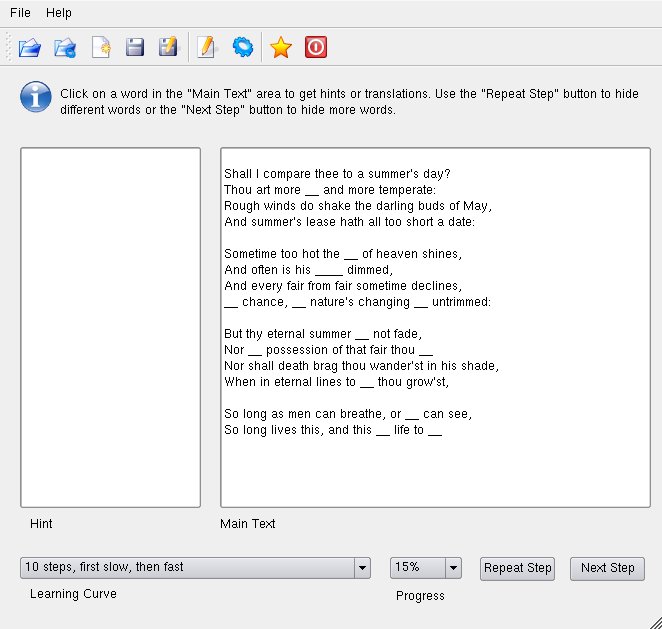Click the yellow star icon

280,47
